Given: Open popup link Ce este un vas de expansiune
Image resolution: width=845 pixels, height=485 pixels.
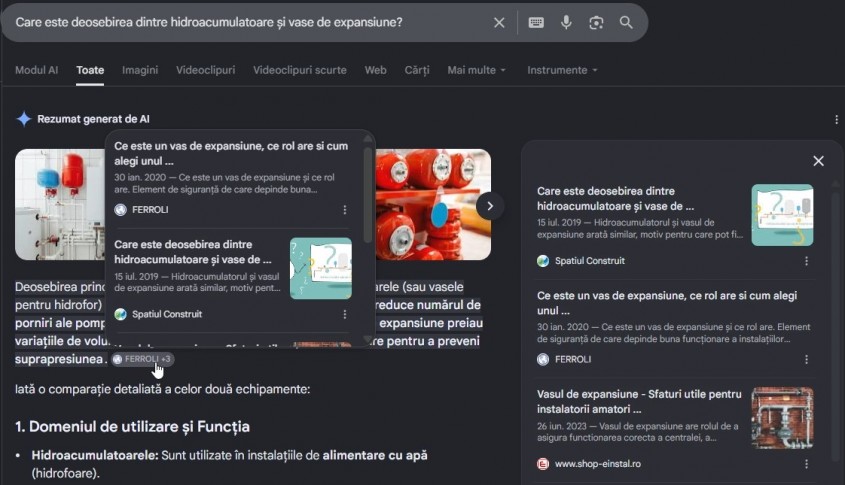Looking at the screenshot, I should 231,154.
